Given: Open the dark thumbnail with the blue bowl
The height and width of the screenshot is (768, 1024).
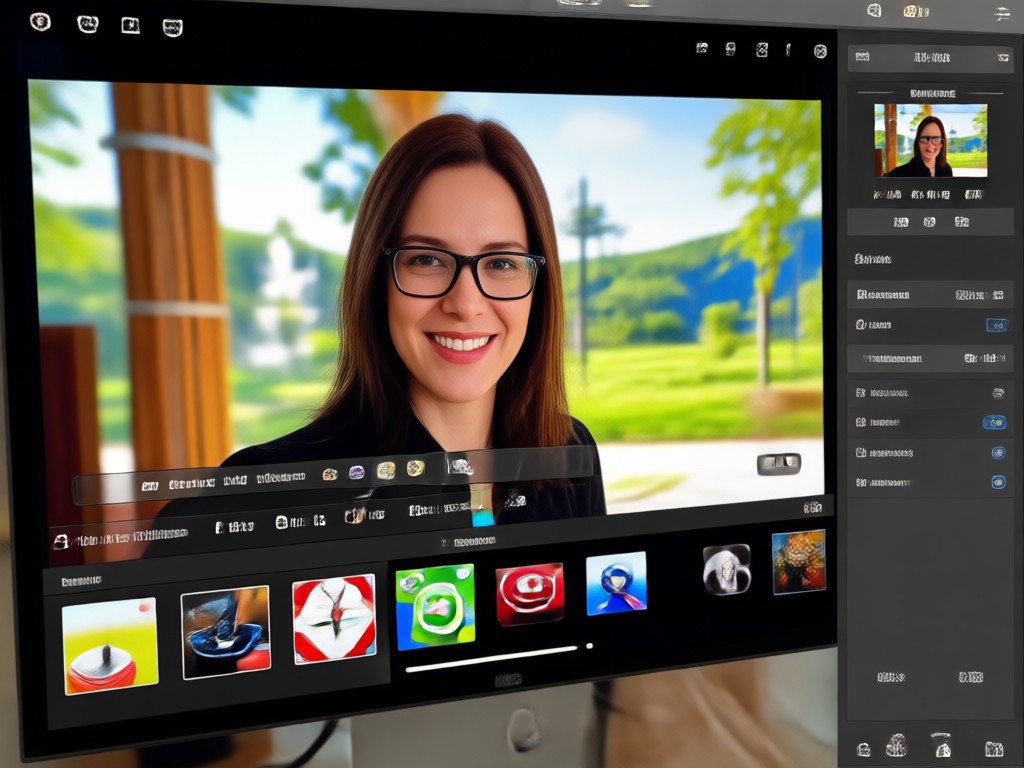Looking at the screenshot, I should click(225, 632).
